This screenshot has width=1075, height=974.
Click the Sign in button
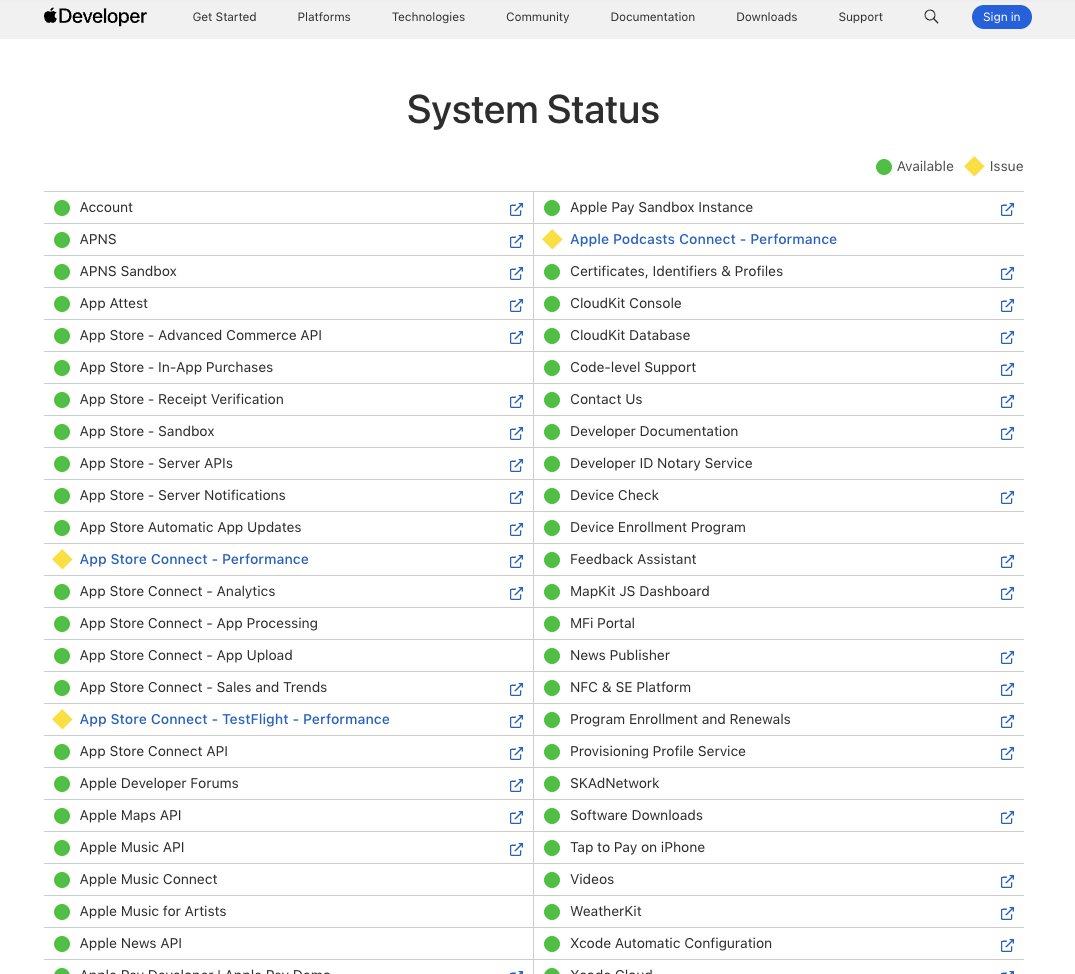tap(1001, 16)
